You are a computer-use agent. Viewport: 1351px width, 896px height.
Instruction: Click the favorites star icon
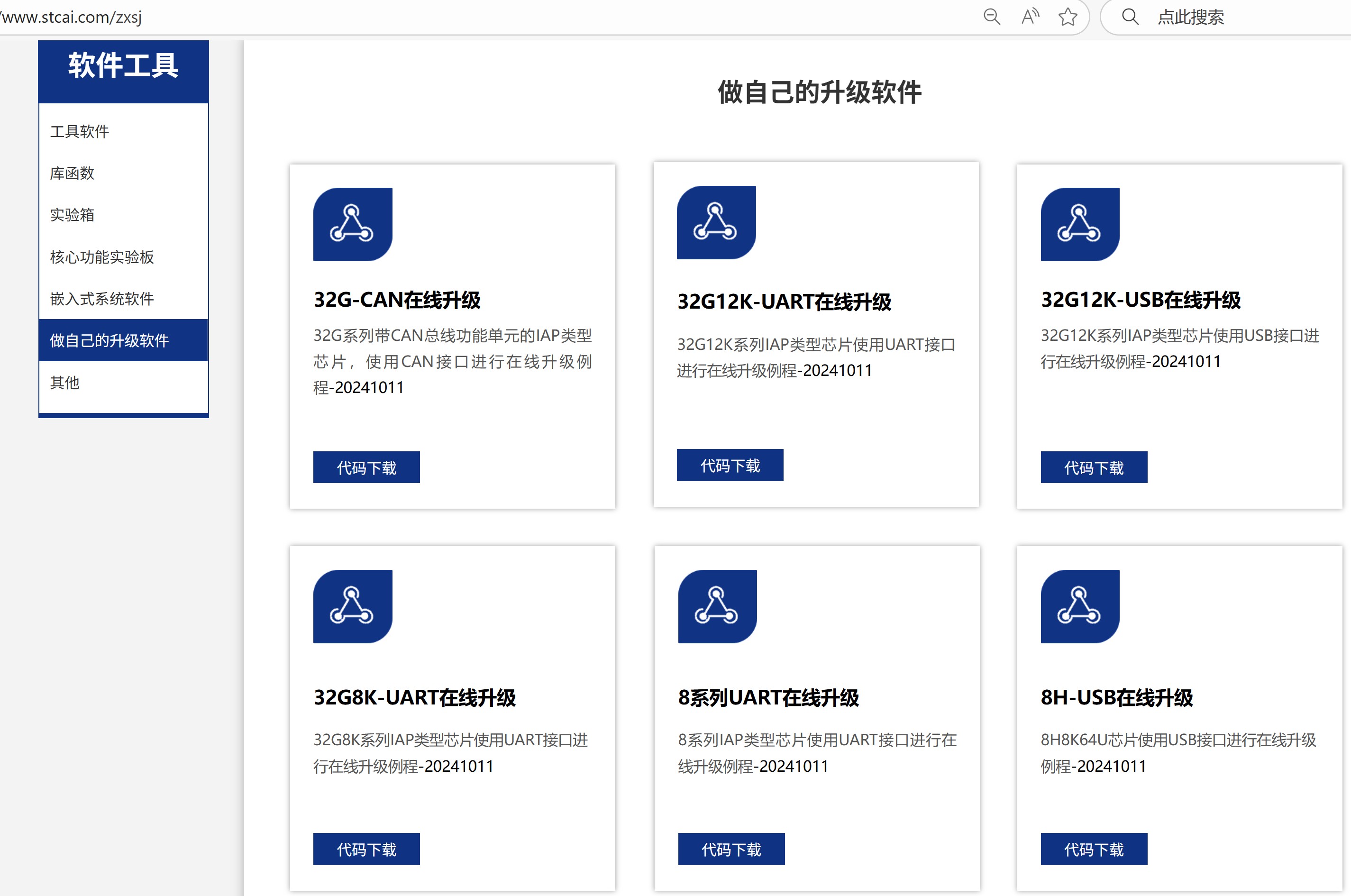[x=1069, y=17]
